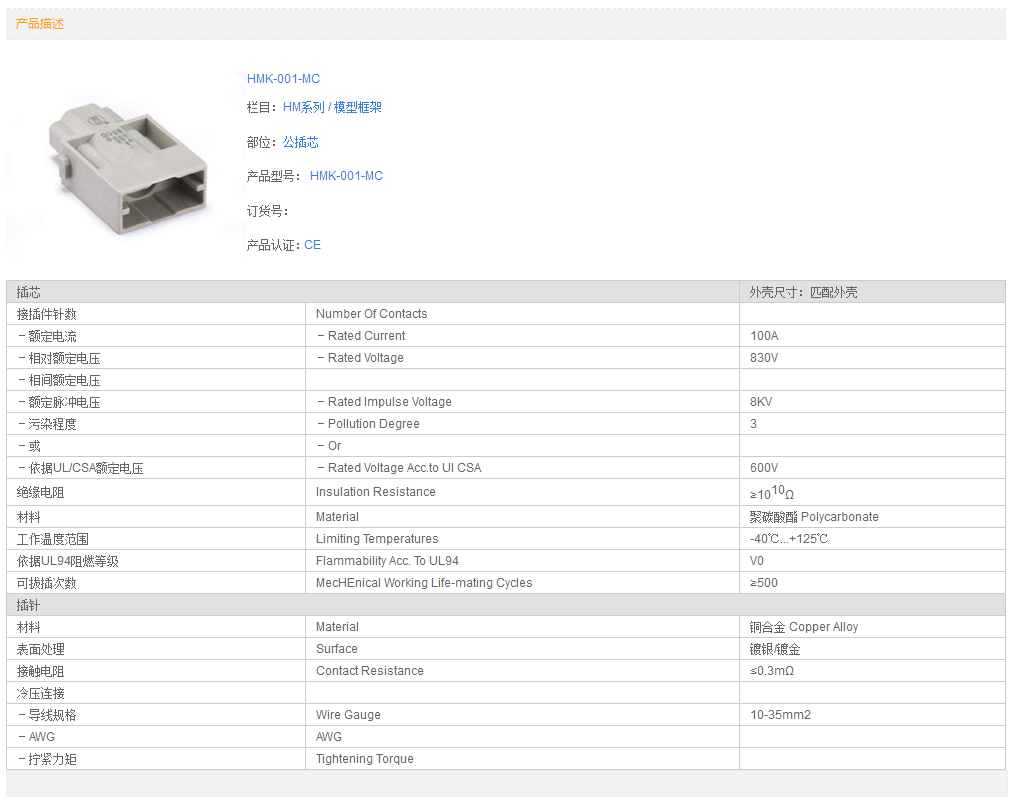Click the 100A rated current value

click(x=764, y=336)
